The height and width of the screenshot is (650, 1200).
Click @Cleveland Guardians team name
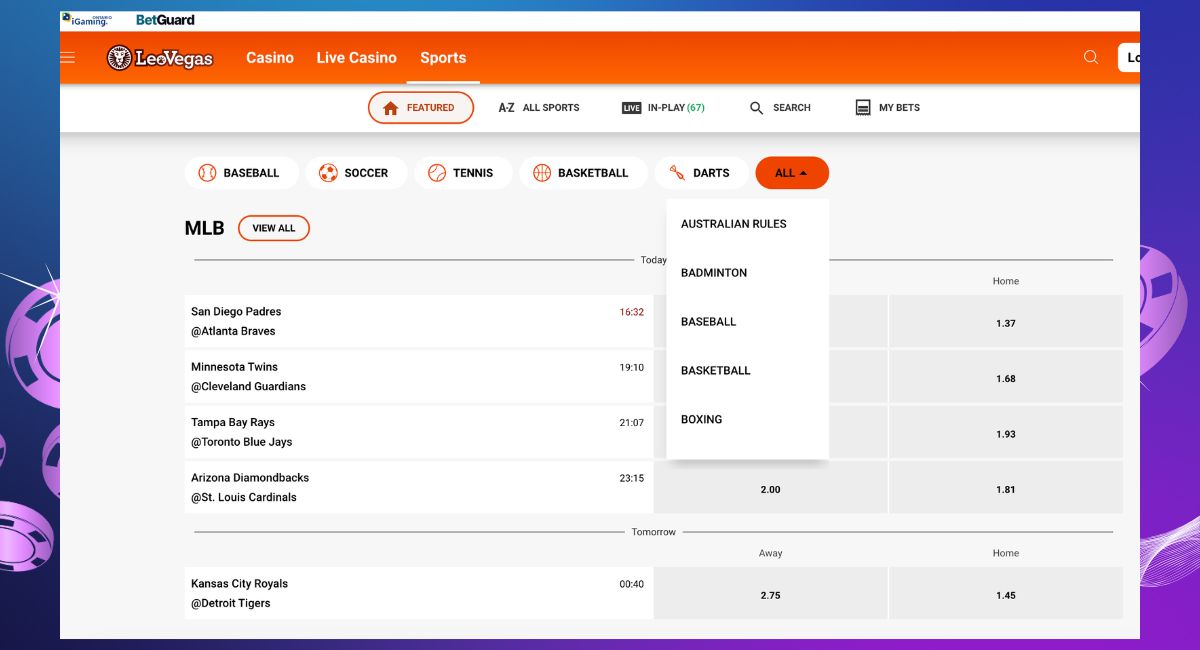click(x=248, y=386)
